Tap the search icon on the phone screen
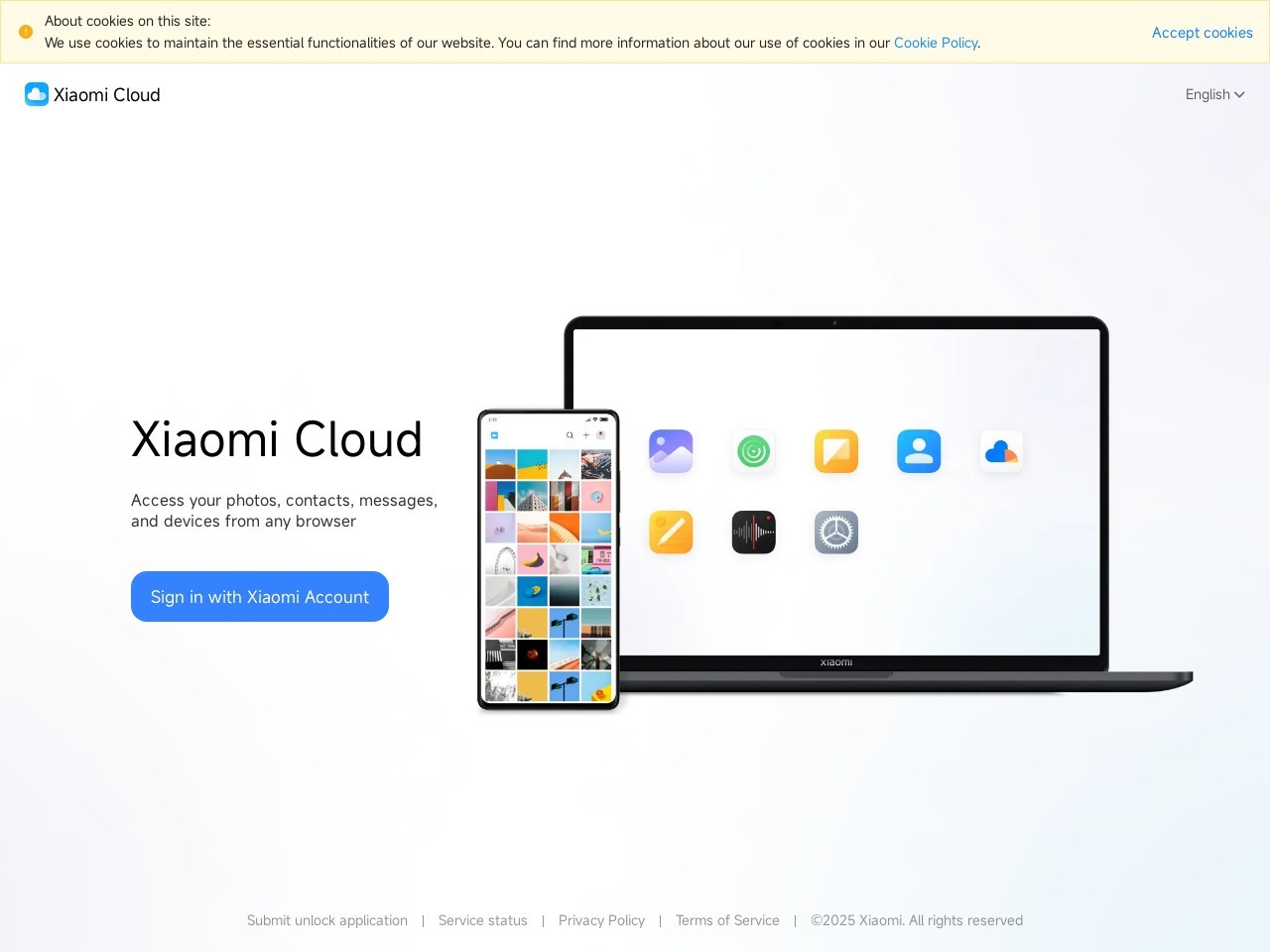This screenshot has width=1270, height=952. (570, 435)
